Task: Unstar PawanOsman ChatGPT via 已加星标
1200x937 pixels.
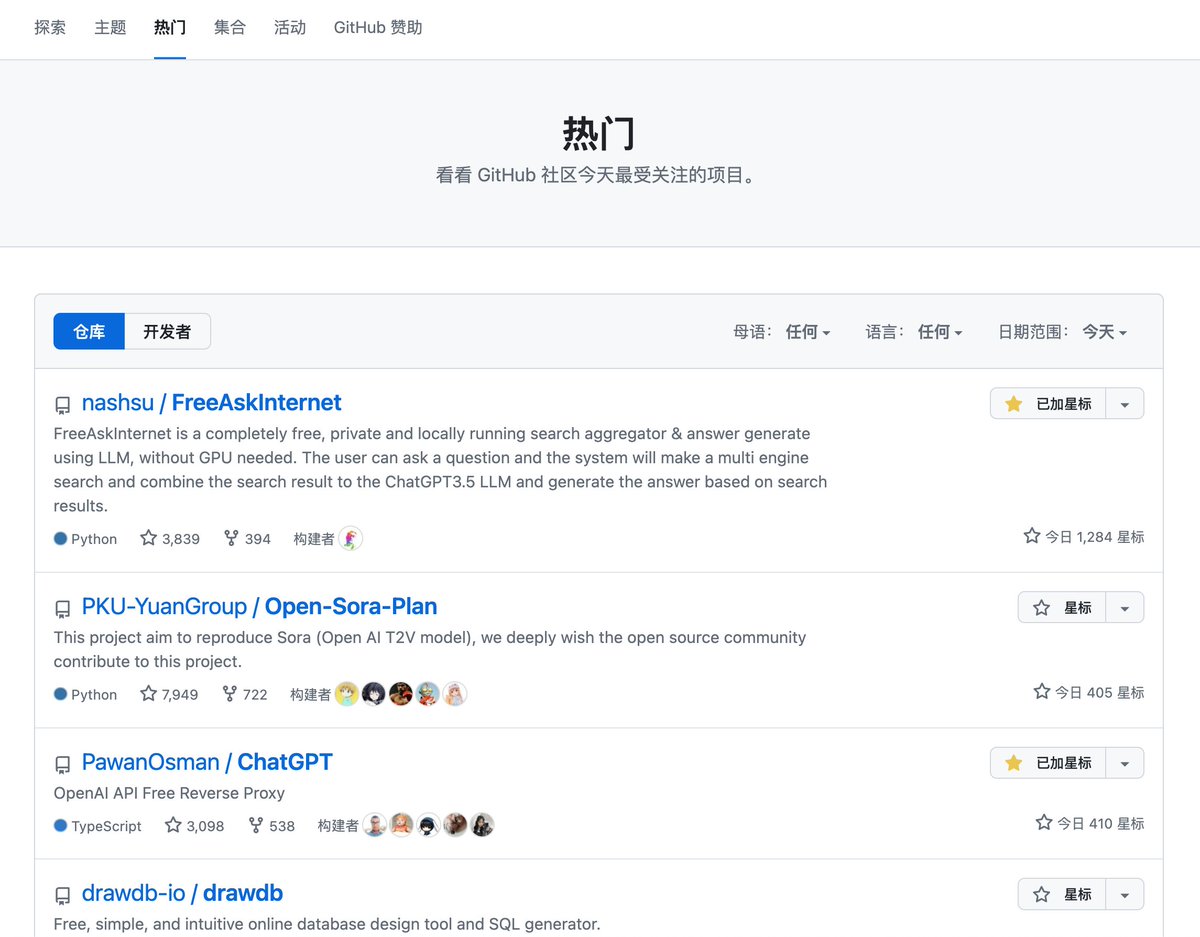Action: tap(1048, 763)
